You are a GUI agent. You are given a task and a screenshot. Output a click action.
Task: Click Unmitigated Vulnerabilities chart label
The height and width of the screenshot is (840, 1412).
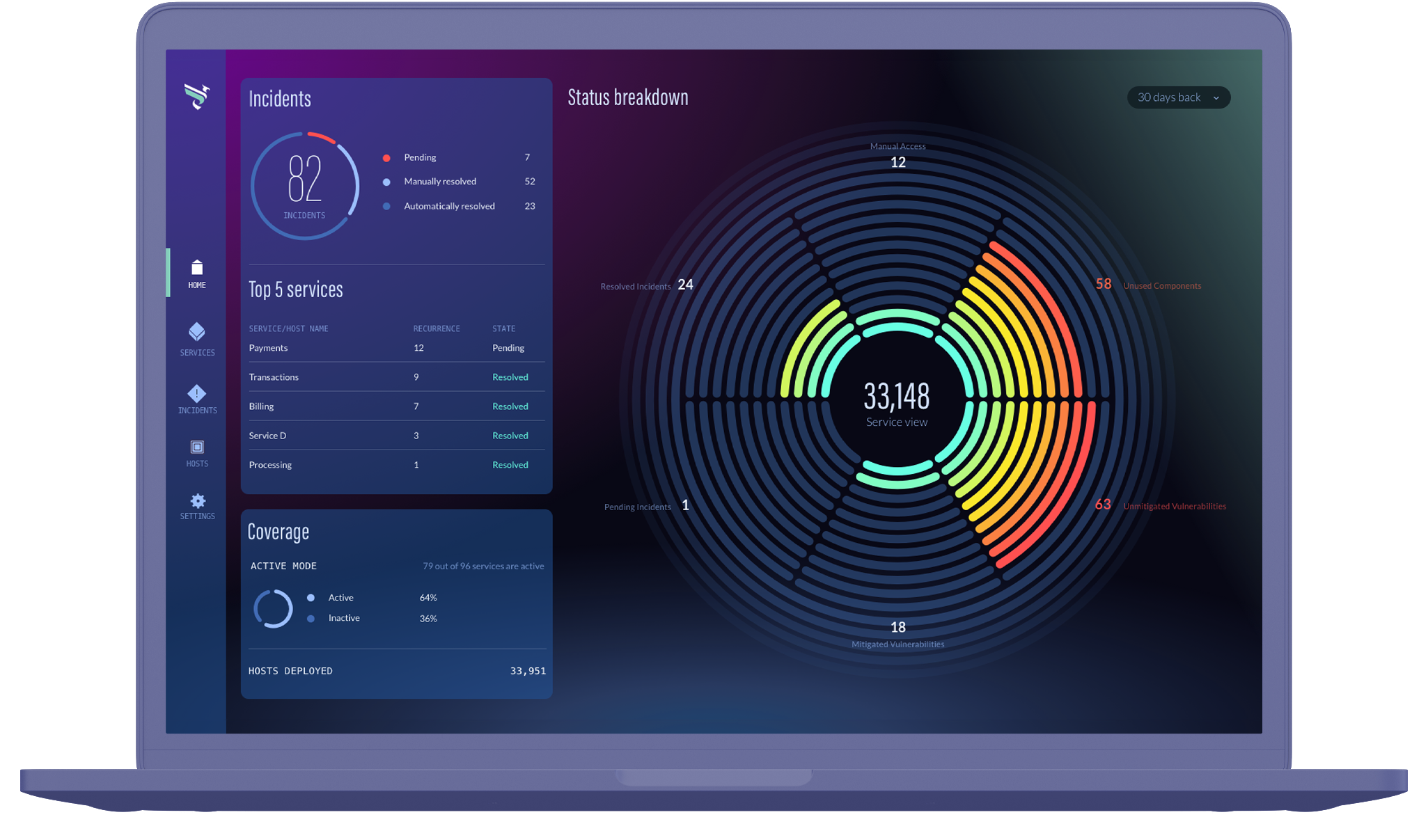(x=1175, y=507)
